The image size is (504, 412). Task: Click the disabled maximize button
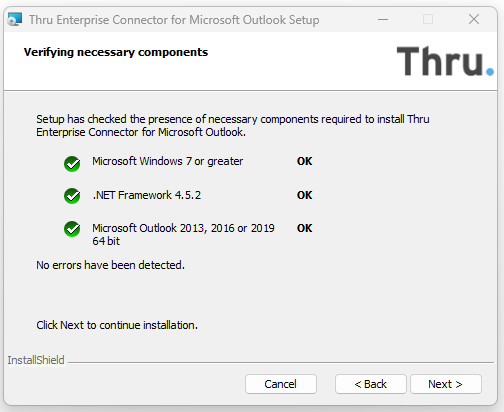point(428,19)
